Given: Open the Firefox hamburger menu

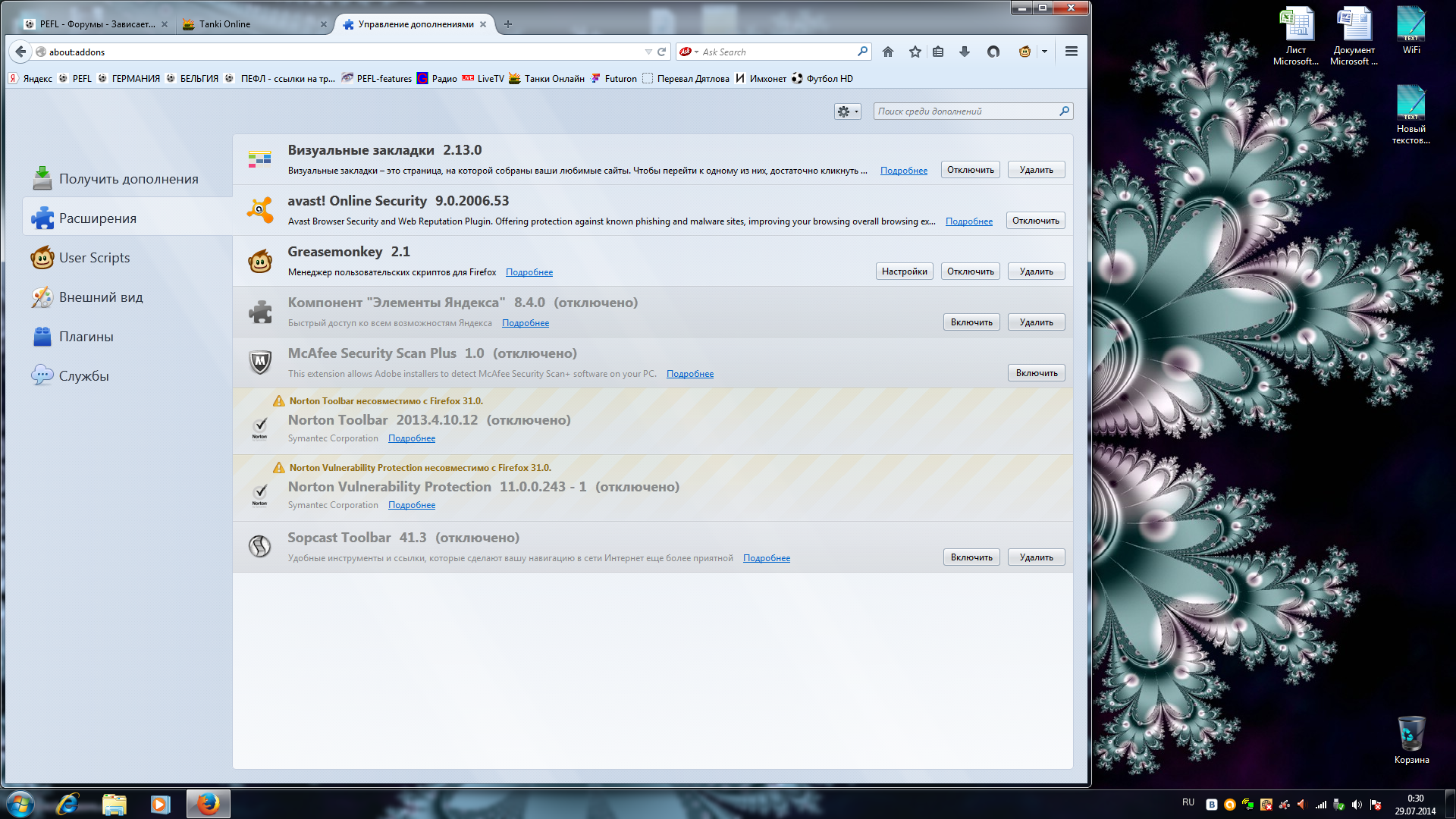Looking at the screenshot, I should [x=1072, y=52].
